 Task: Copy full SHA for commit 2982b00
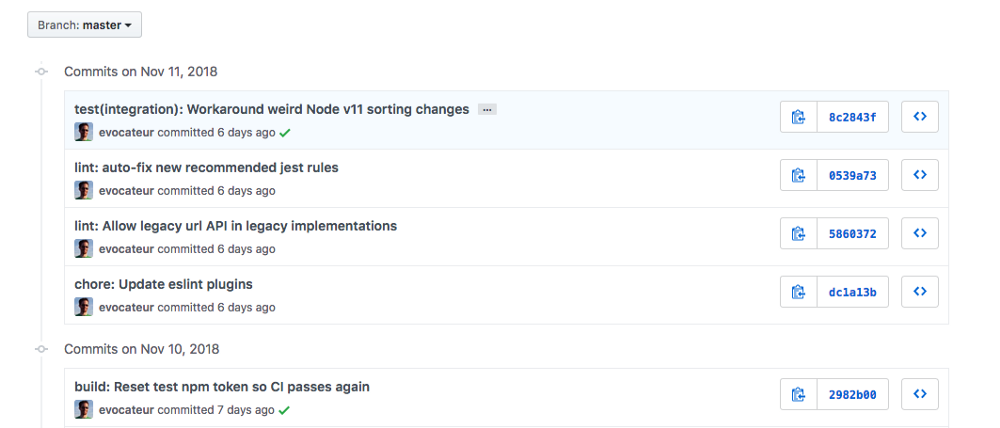tap(798, 394)
